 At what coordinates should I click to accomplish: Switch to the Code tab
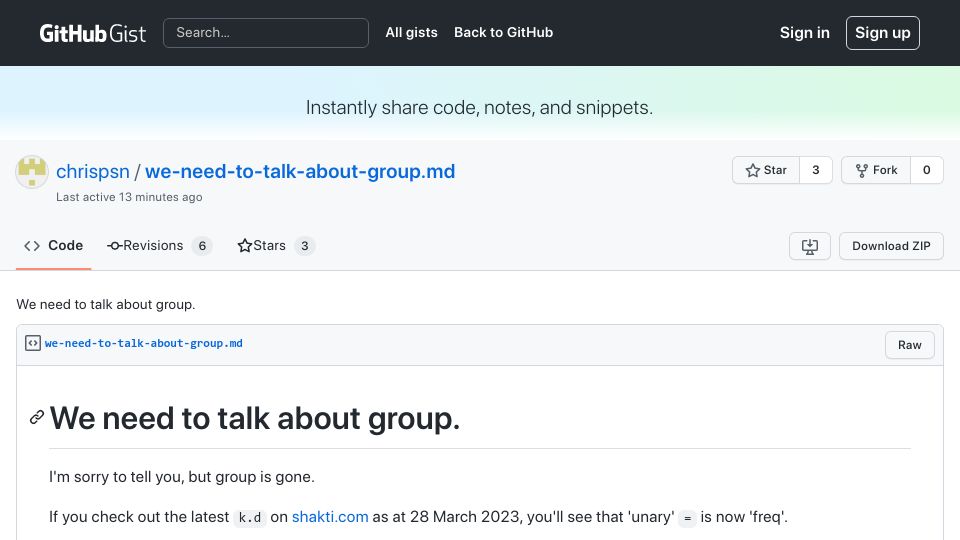point(53,246)
